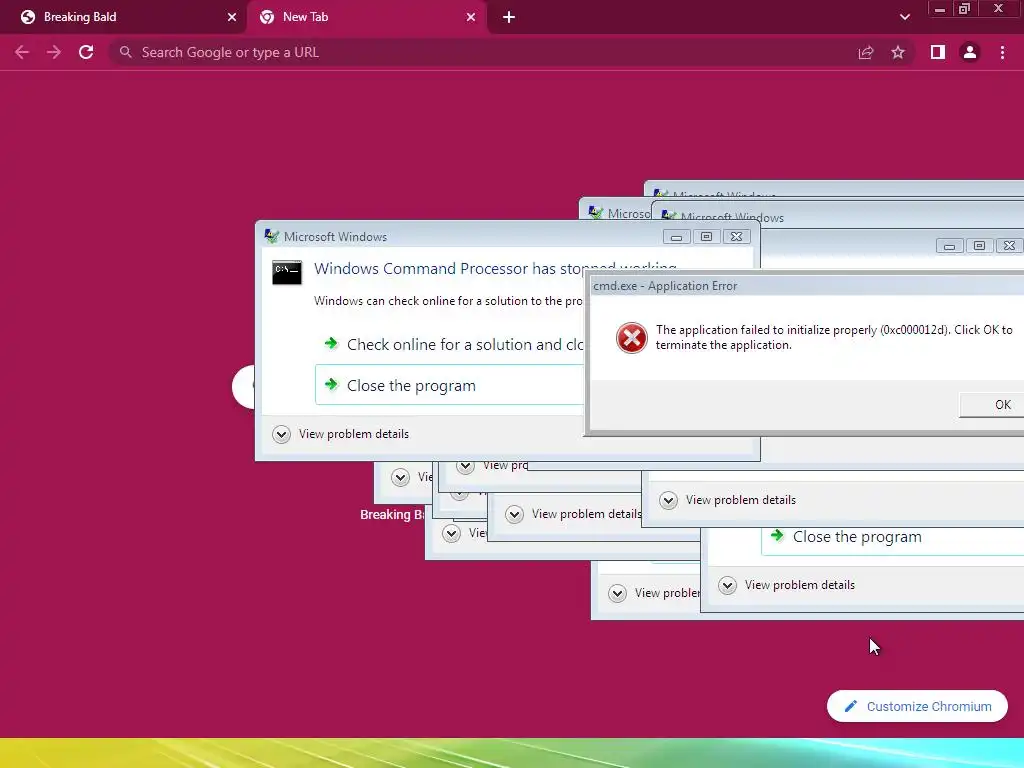
Task: Click the share page icon in address bar
Action: [x=866, y=52]
